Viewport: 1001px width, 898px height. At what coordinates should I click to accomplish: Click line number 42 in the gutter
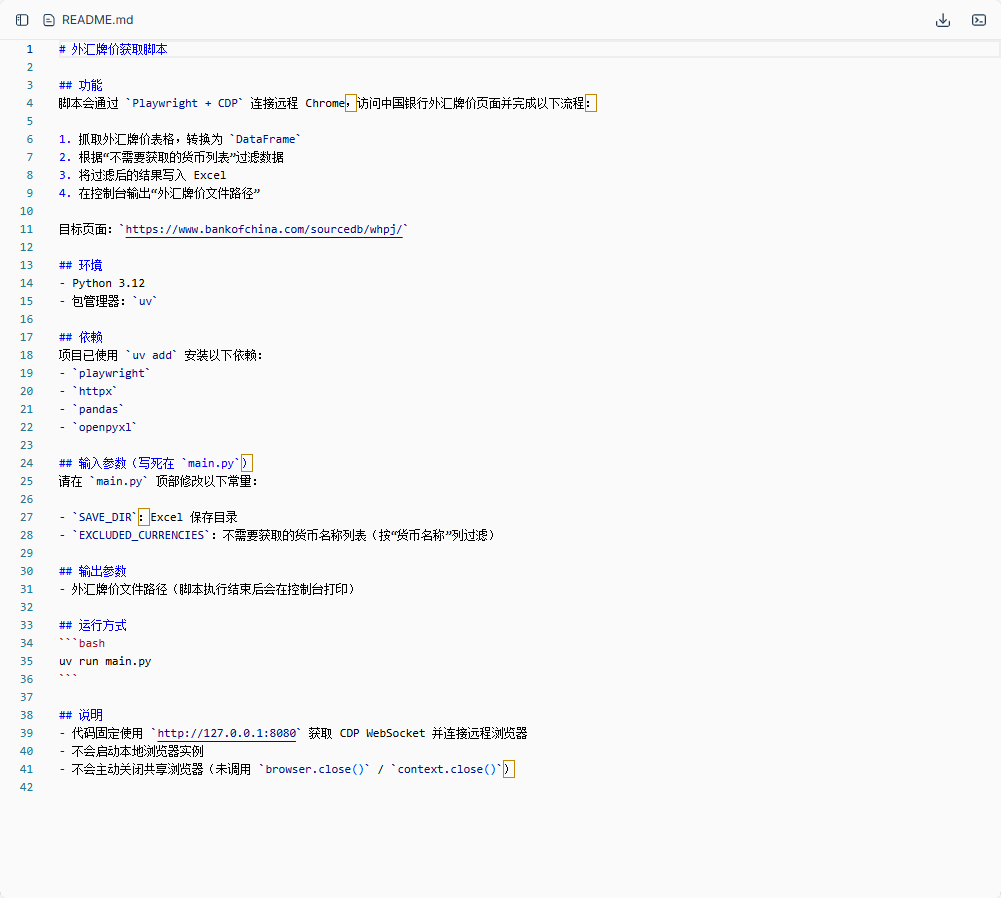[x=27, y=788]
